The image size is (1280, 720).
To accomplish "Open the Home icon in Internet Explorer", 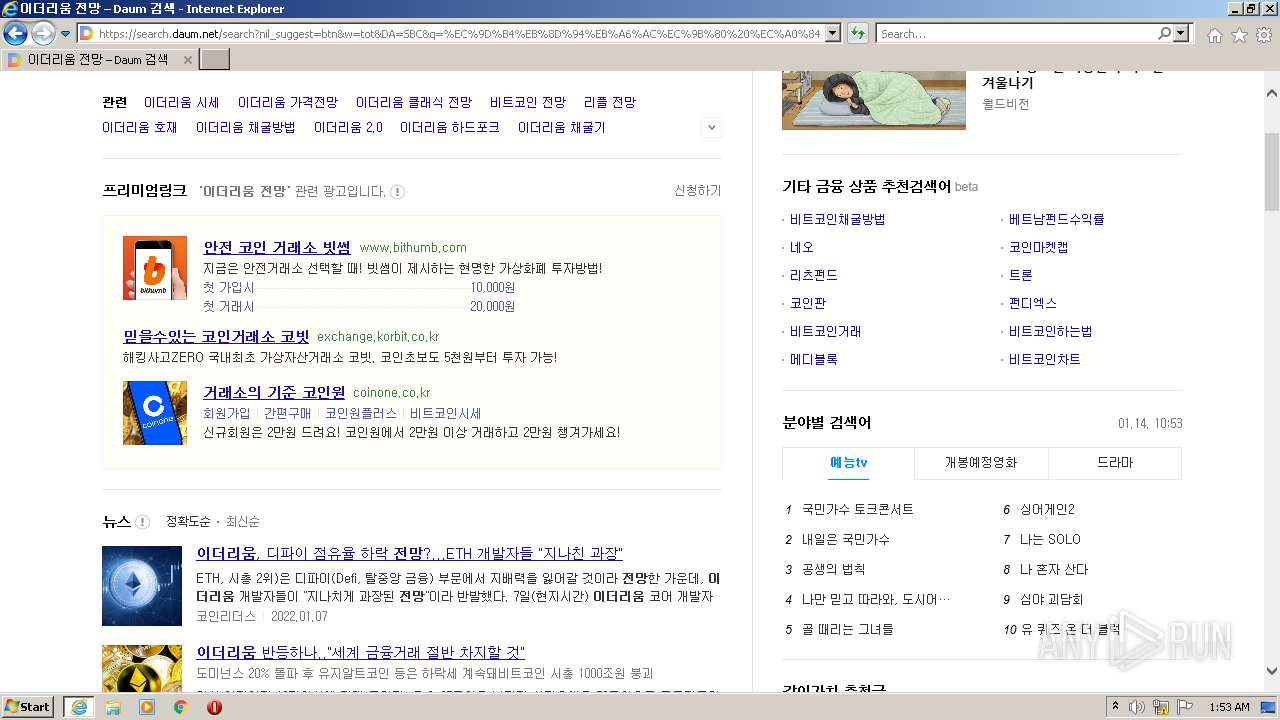I will (x=1214, y=35).
